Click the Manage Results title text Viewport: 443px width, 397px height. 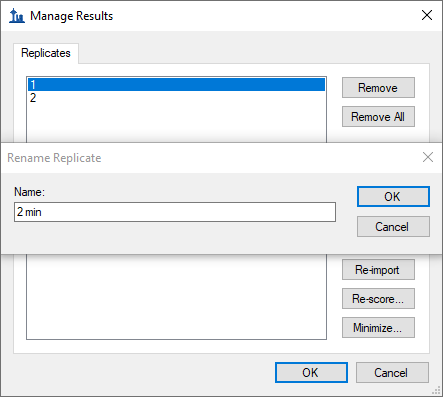72,16
